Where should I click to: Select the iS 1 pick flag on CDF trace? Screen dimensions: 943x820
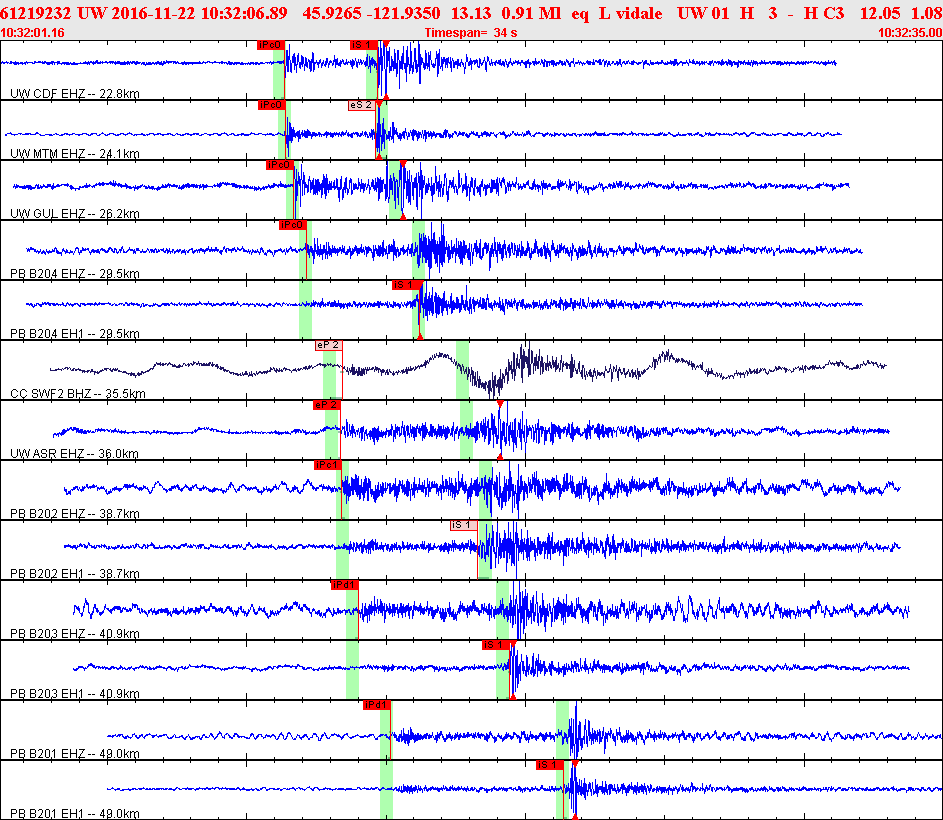[364, 45]
